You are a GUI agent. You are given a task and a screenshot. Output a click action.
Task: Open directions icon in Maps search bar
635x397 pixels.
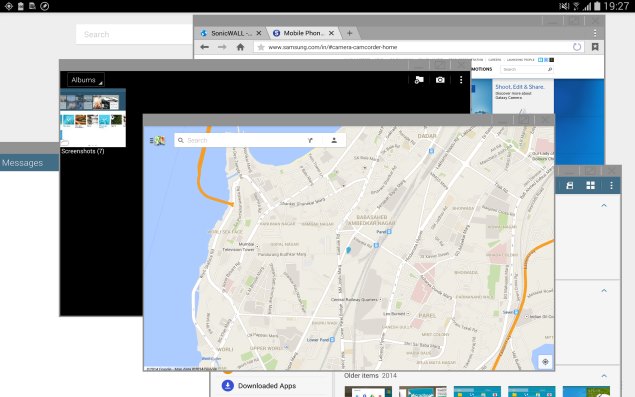point(310,140)
